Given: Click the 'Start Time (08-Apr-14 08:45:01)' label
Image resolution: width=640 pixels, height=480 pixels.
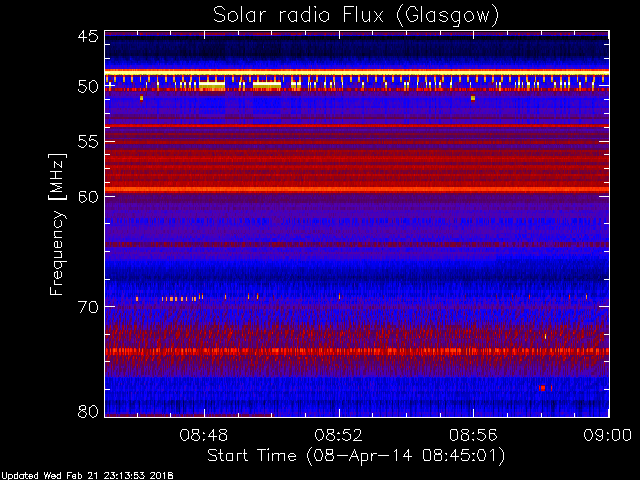Looking at the screenshot, I should [x=356, y=456].
